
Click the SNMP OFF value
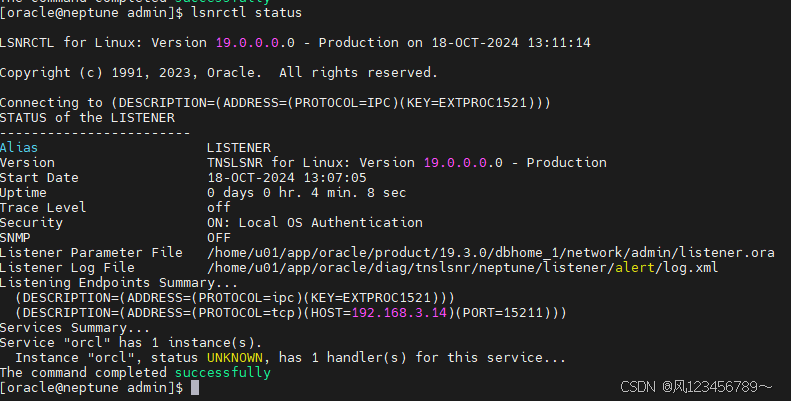click(x=218, y=238)
